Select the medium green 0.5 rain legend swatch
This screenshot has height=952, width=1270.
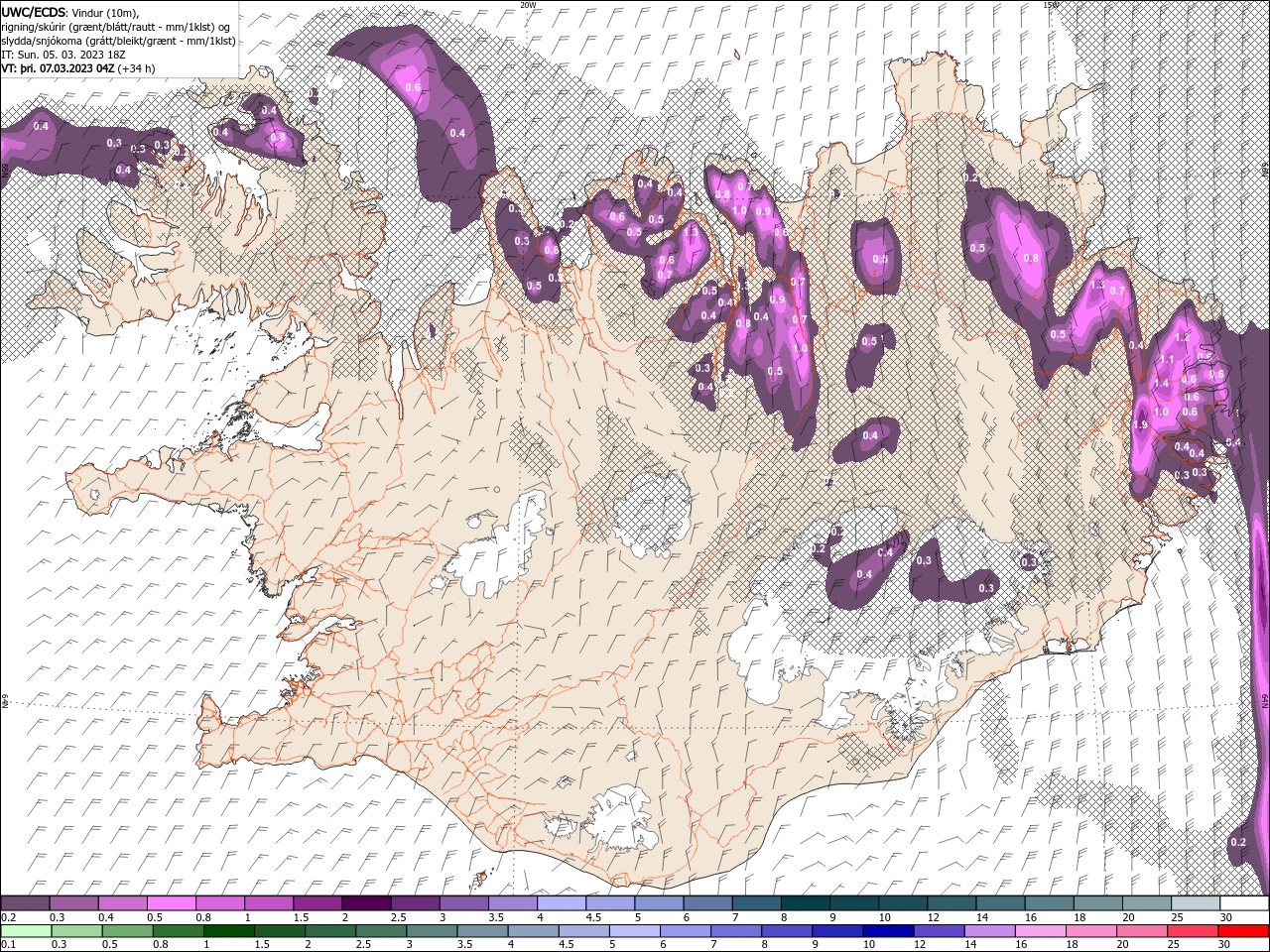(x=128, y=930)
